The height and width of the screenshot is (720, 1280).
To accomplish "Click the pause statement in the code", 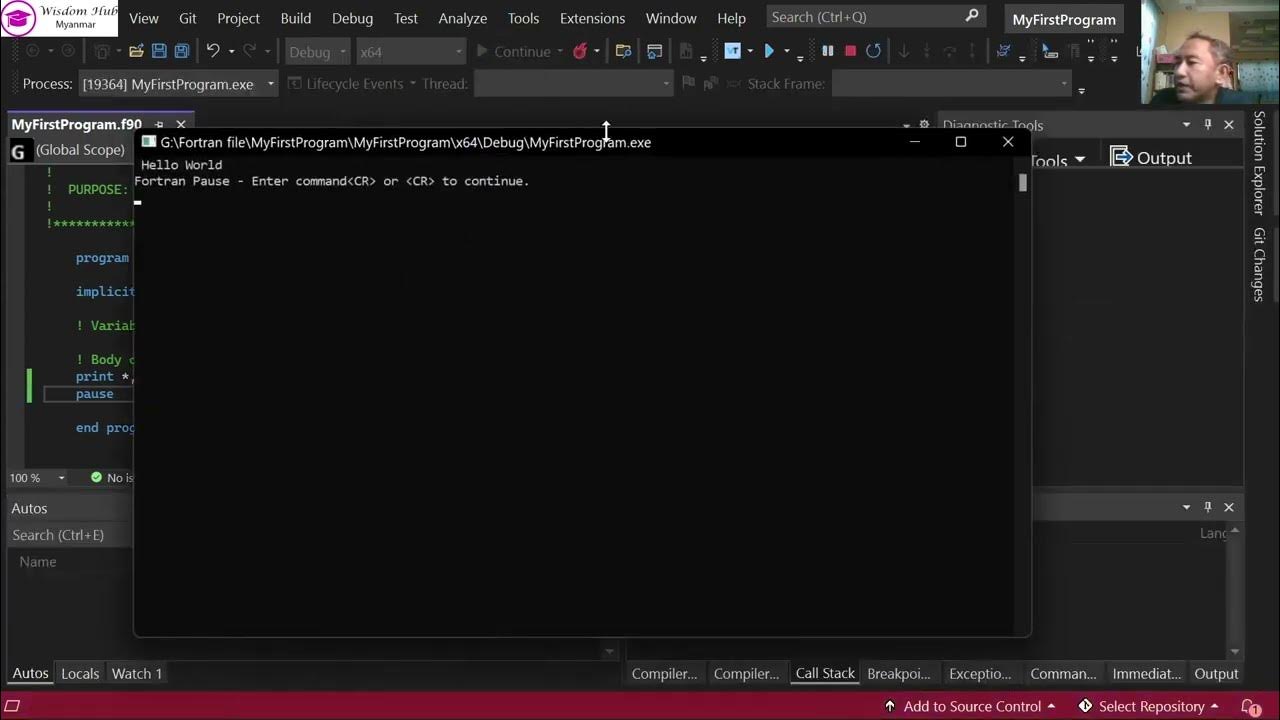I will [94, 394].
